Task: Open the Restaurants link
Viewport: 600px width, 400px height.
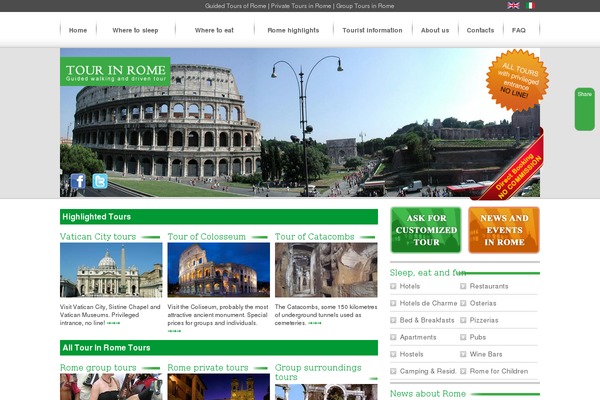Action: pos(489,286)
